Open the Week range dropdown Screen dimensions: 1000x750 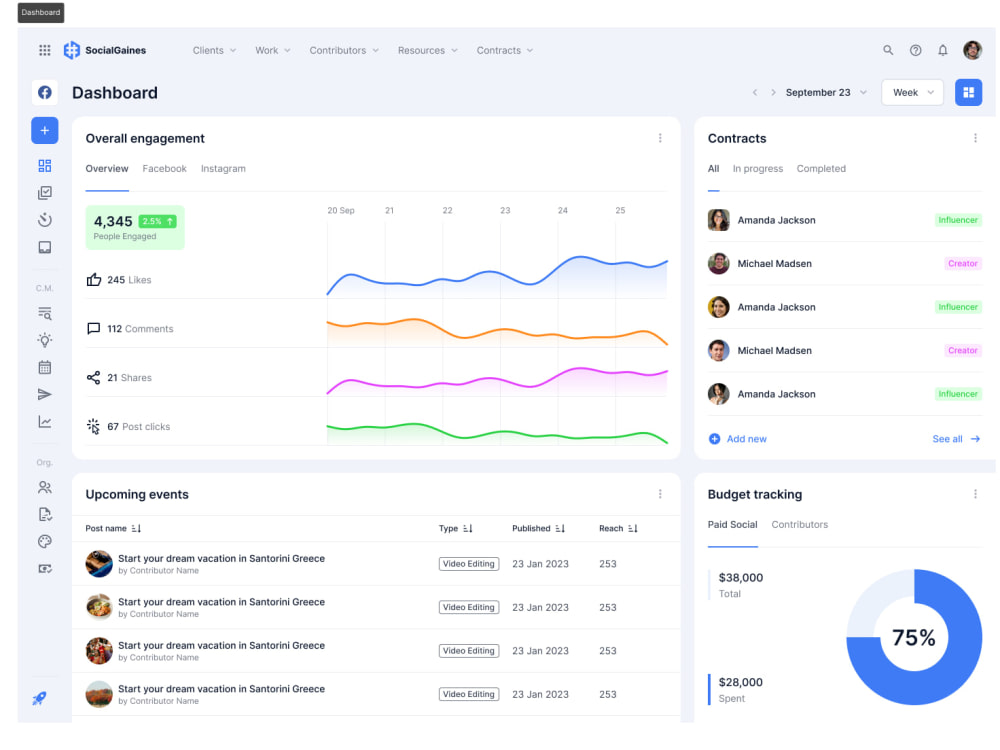pyautogui.click(x=913, y=92)
